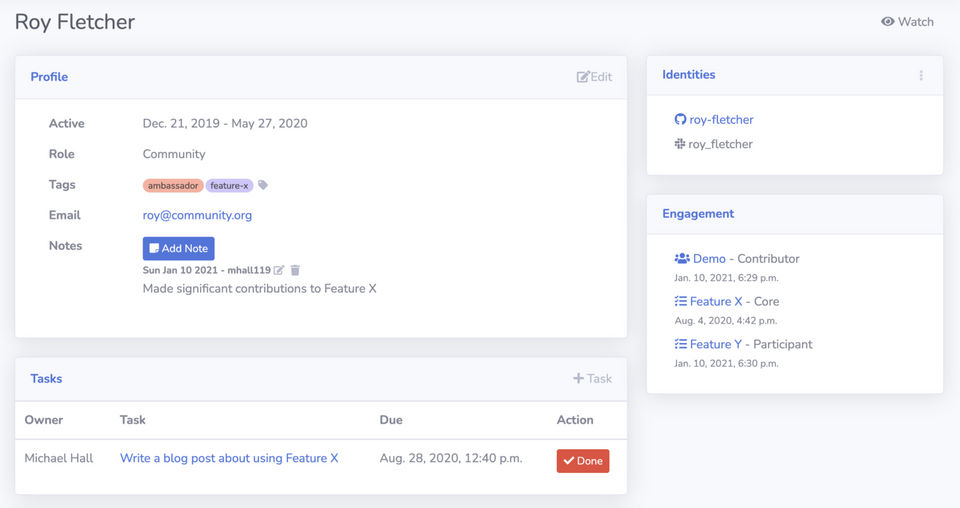This screenshot has width=960, height=508.
Task: Click the edit note pencil icon
Action: (x=279, y=270)
